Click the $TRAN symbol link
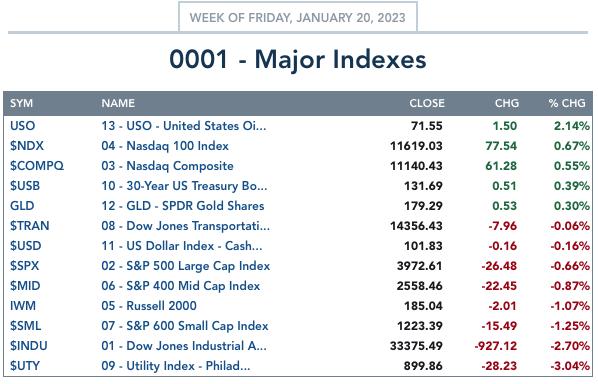Screen dimensions: 598x384 (x=29, y=226)
